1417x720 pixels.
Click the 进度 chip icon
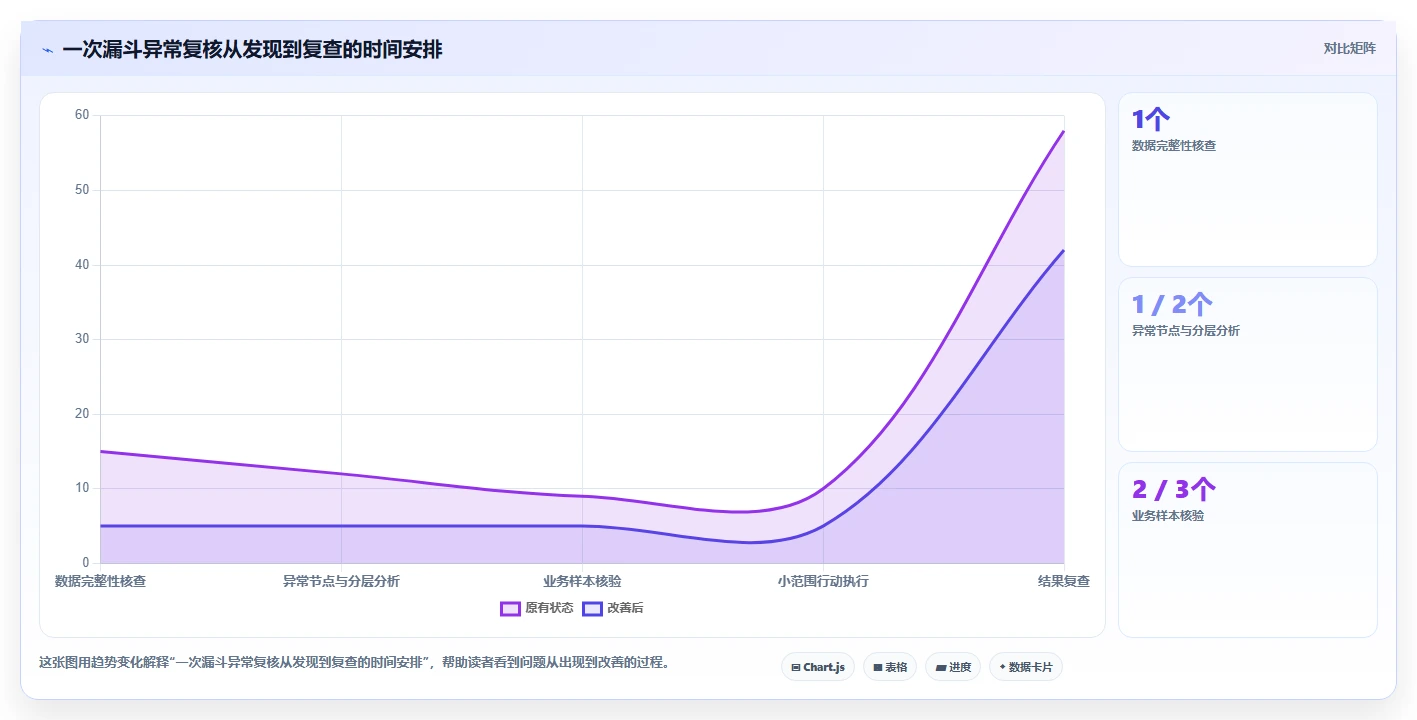click(941, 667)
